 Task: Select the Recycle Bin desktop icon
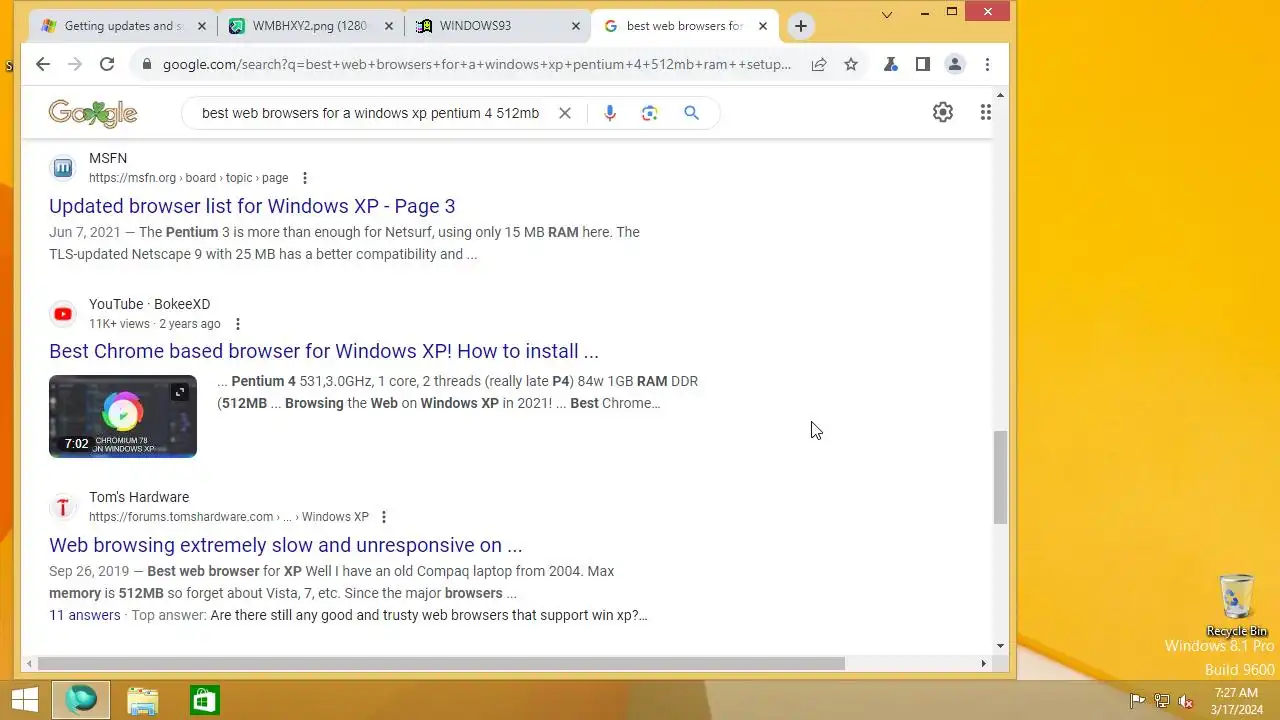[x=1237, y=605]
